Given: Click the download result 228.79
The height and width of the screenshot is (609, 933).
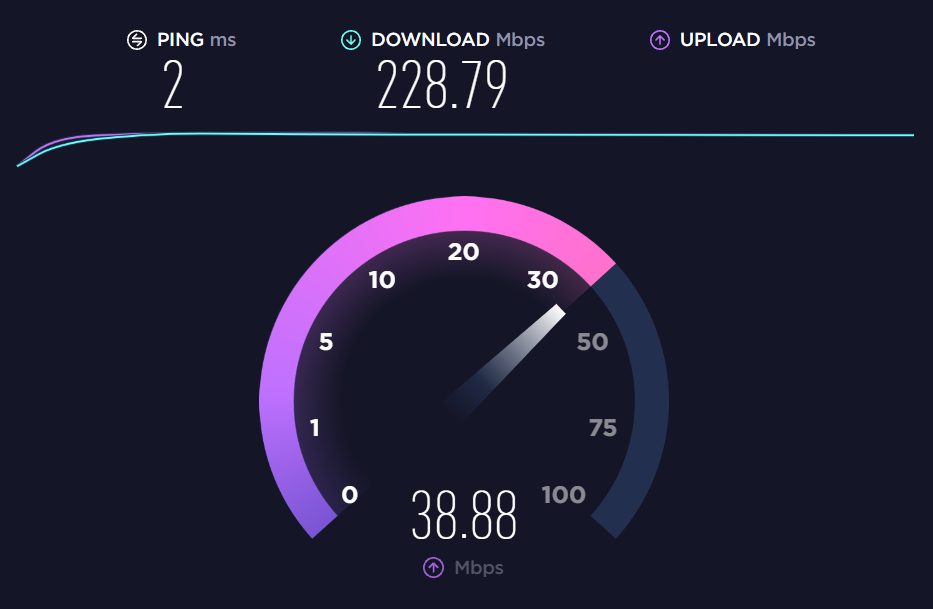Looking at the screenshot, I should 442,85.
